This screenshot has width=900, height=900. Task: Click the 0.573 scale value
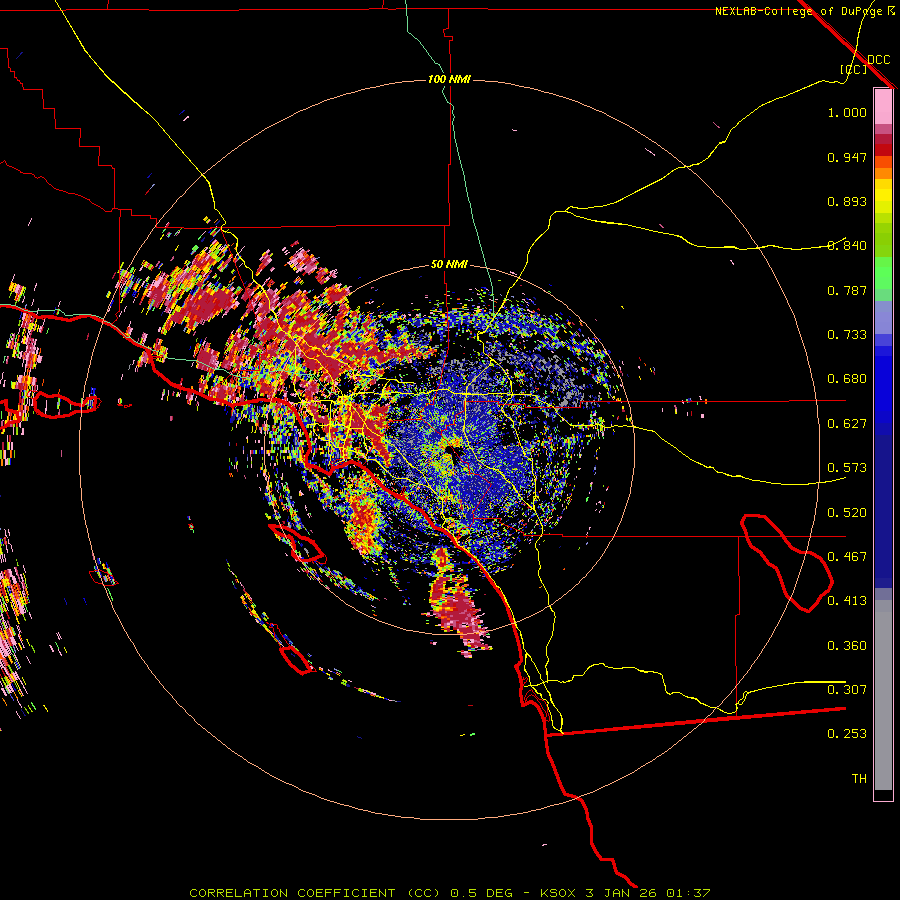coord(847,468)
